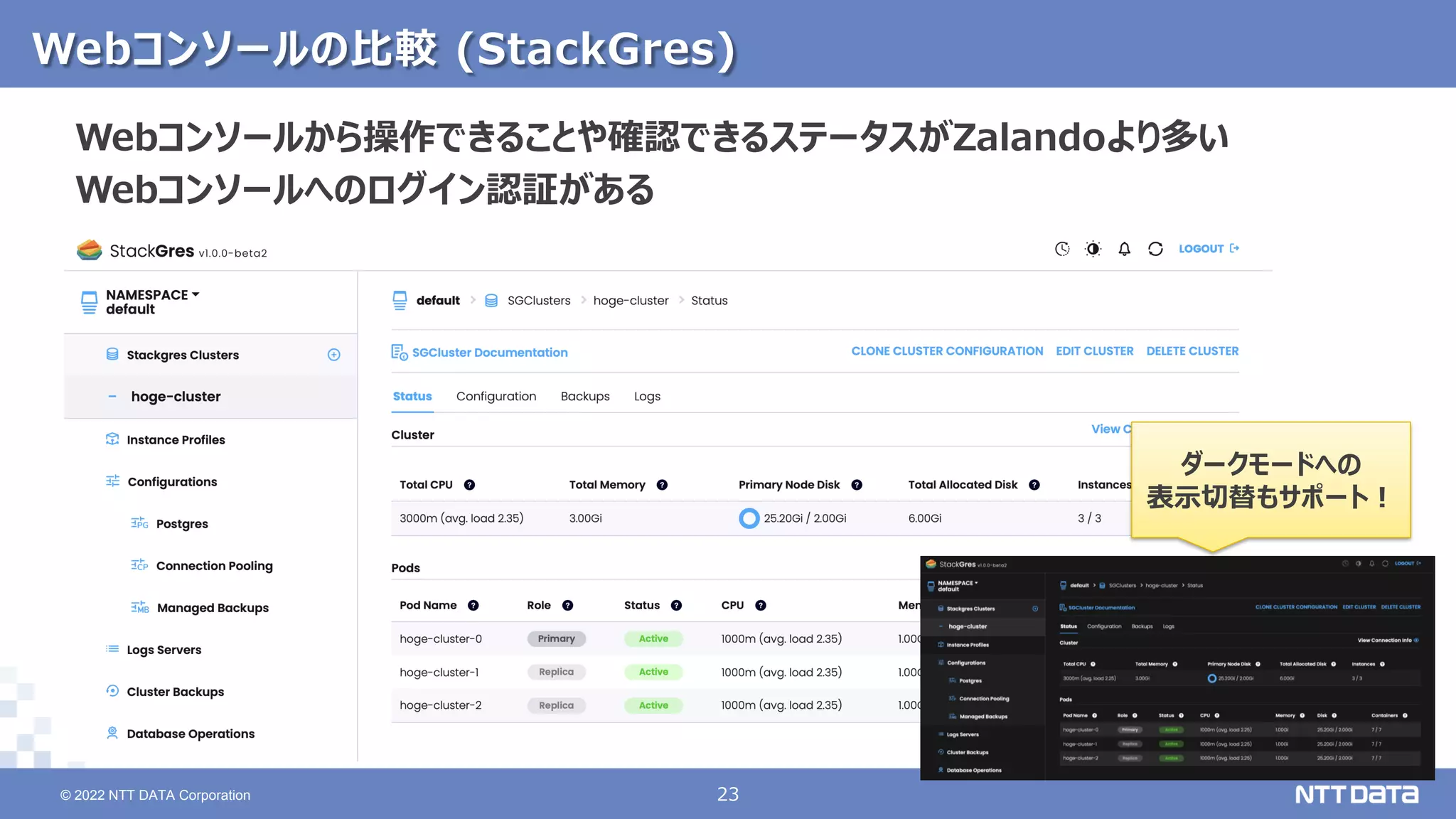The width and height of the screenshot is (1456, 819).
Task: Open SGCluster Documentation link
Action: [x=490, y=353]
